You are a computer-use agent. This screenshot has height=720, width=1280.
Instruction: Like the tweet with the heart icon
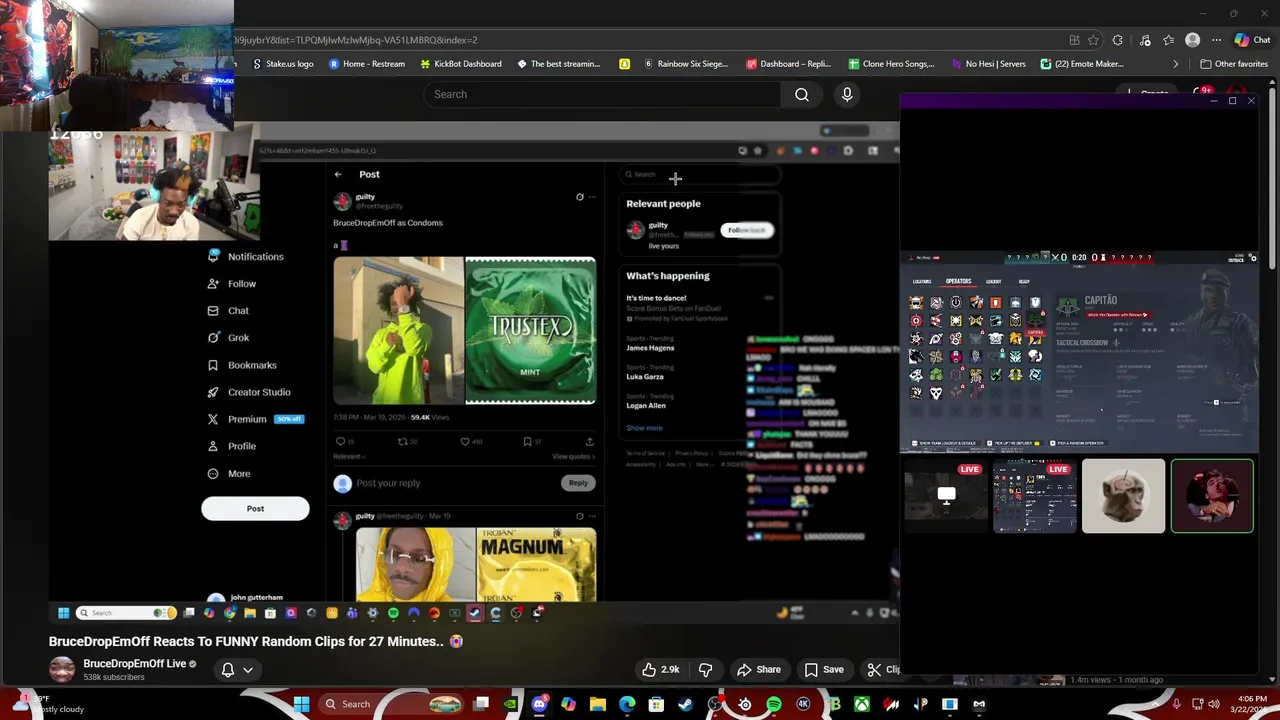pos(465,441)
